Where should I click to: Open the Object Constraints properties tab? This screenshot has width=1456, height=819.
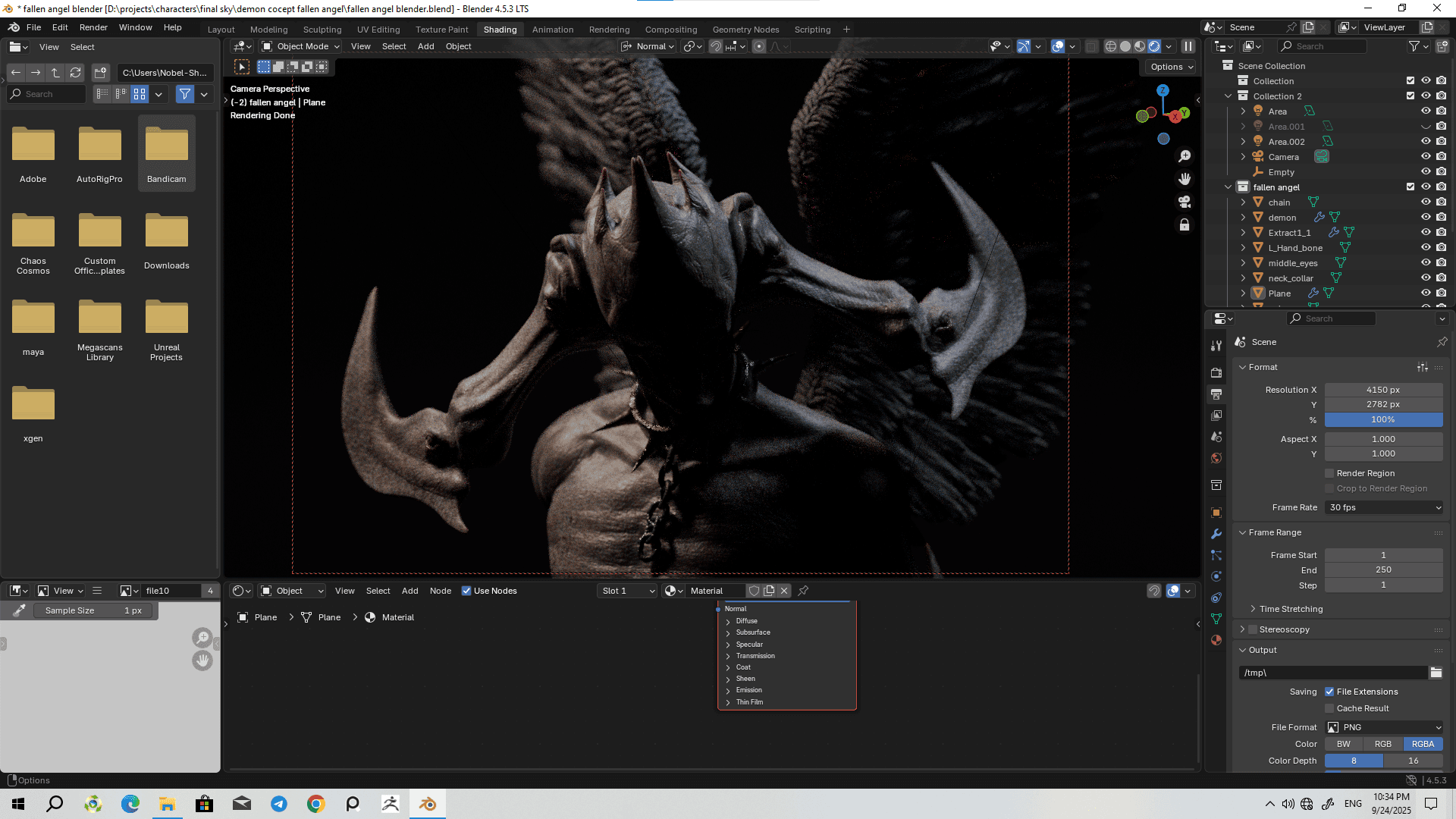(1216, 598)
